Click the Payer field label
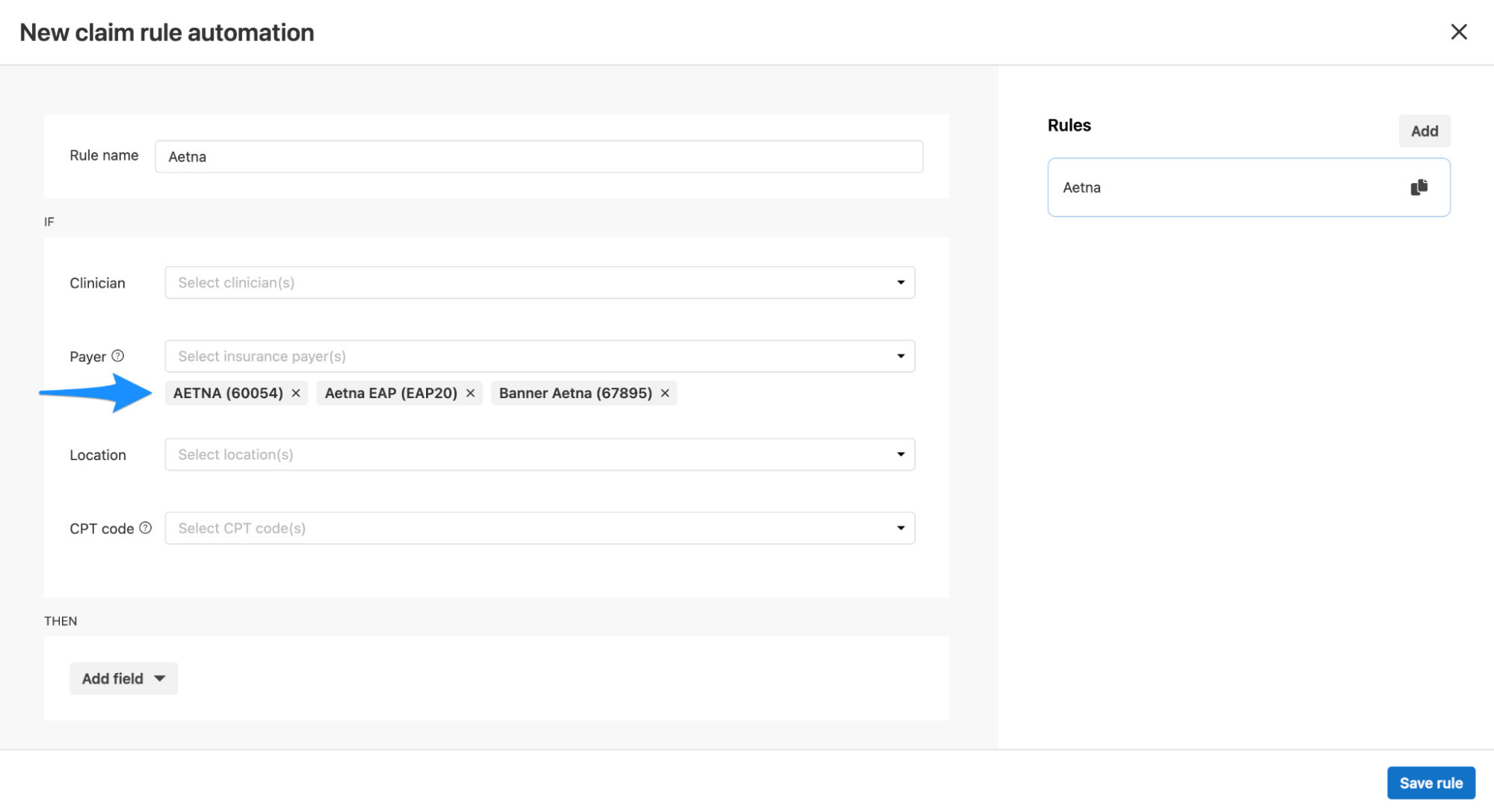Screen dimensions: 1494x812 pyautogui.click(x=87, y=356)
